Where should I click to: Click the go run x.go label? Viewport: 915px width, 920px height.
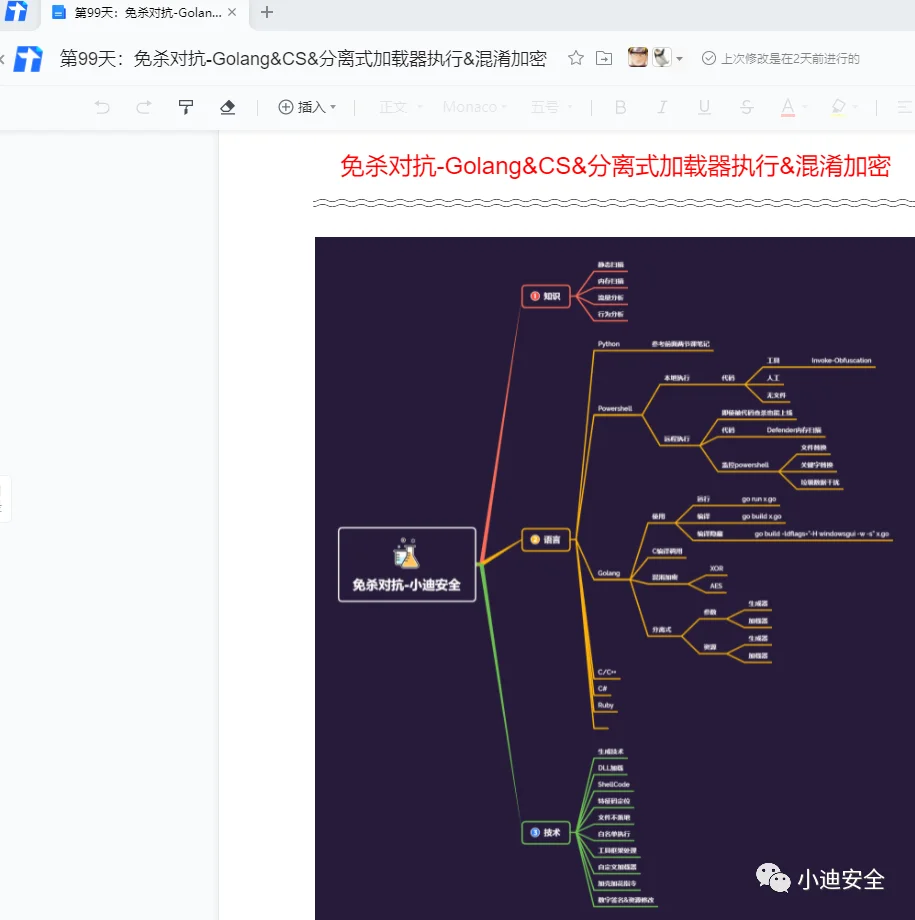click(x=758, y=499)
